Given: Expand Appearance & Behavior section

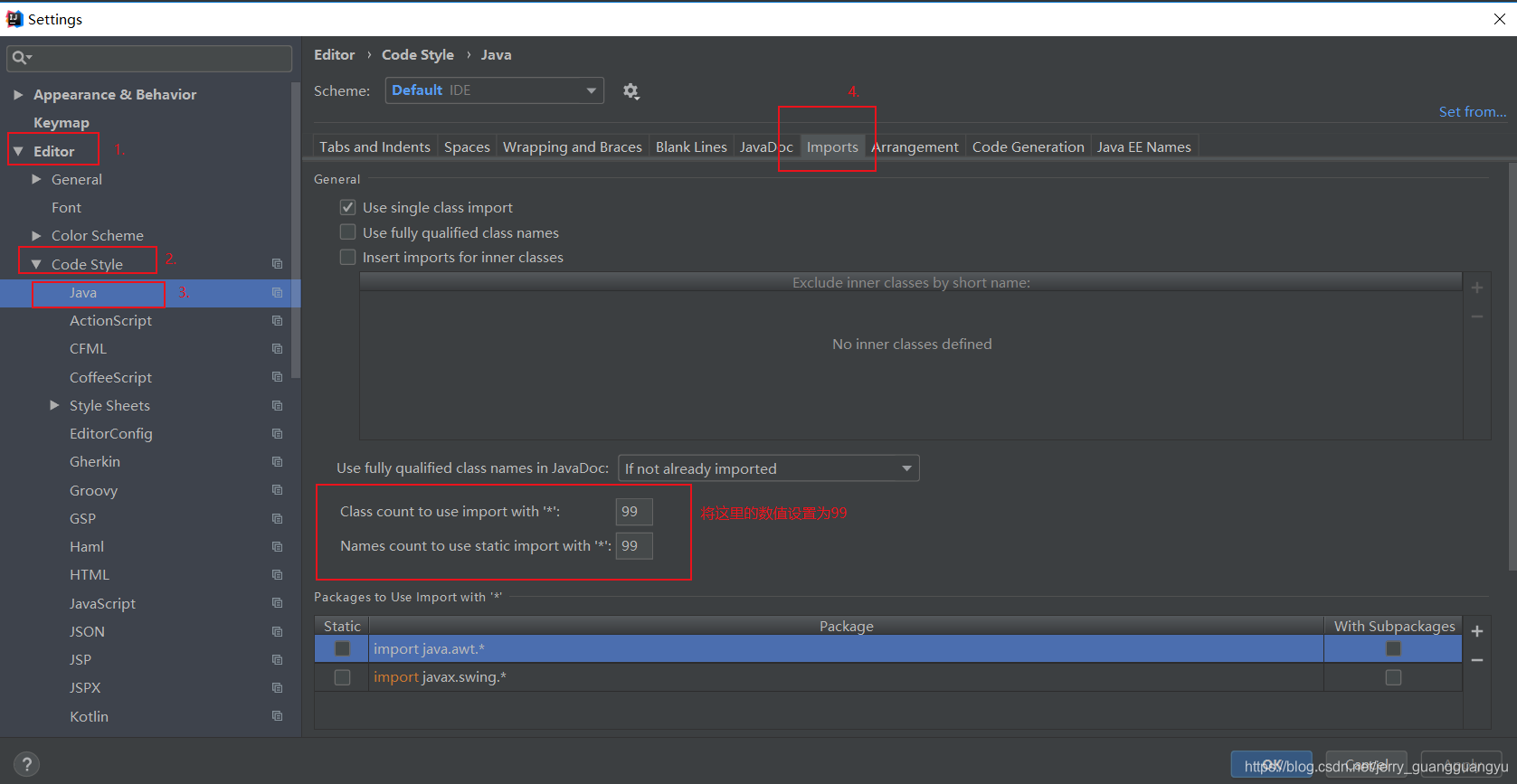Looking at the screenshot, I should click(18, 94).
